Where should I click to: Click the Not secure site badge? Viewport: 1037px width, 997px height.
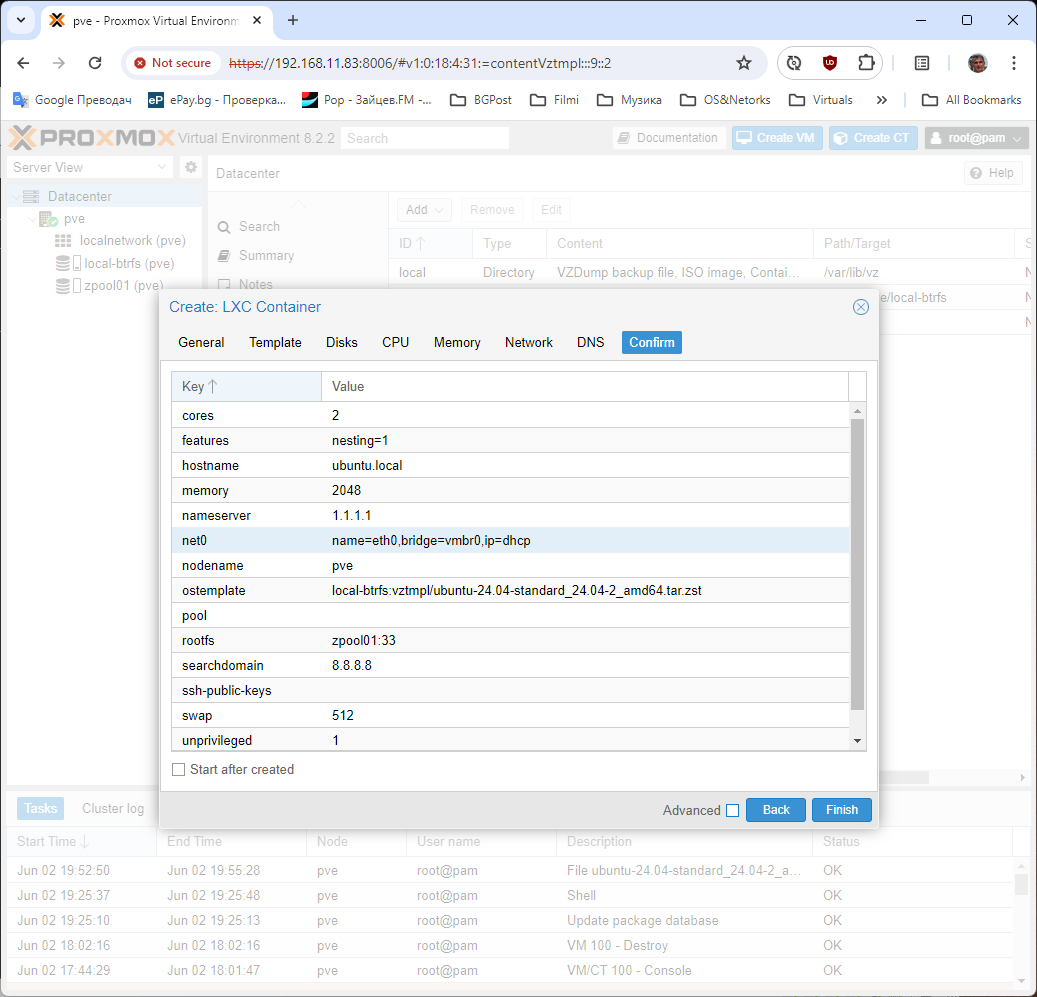coord(172,63)
